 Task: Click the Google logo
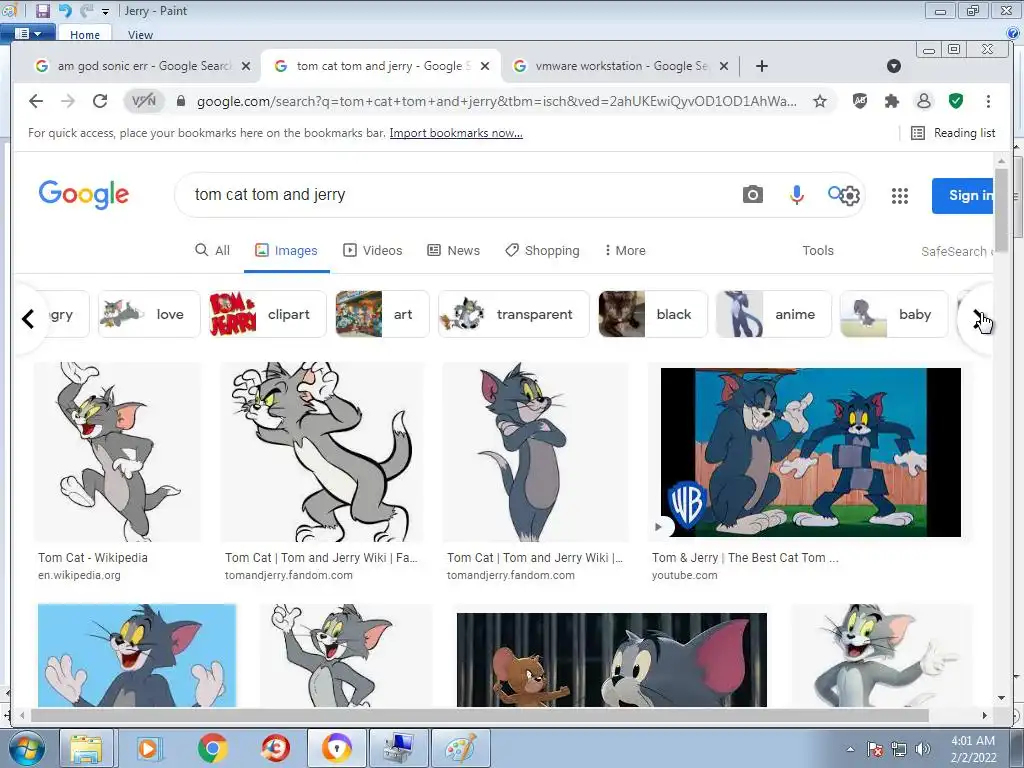[84, 195]
